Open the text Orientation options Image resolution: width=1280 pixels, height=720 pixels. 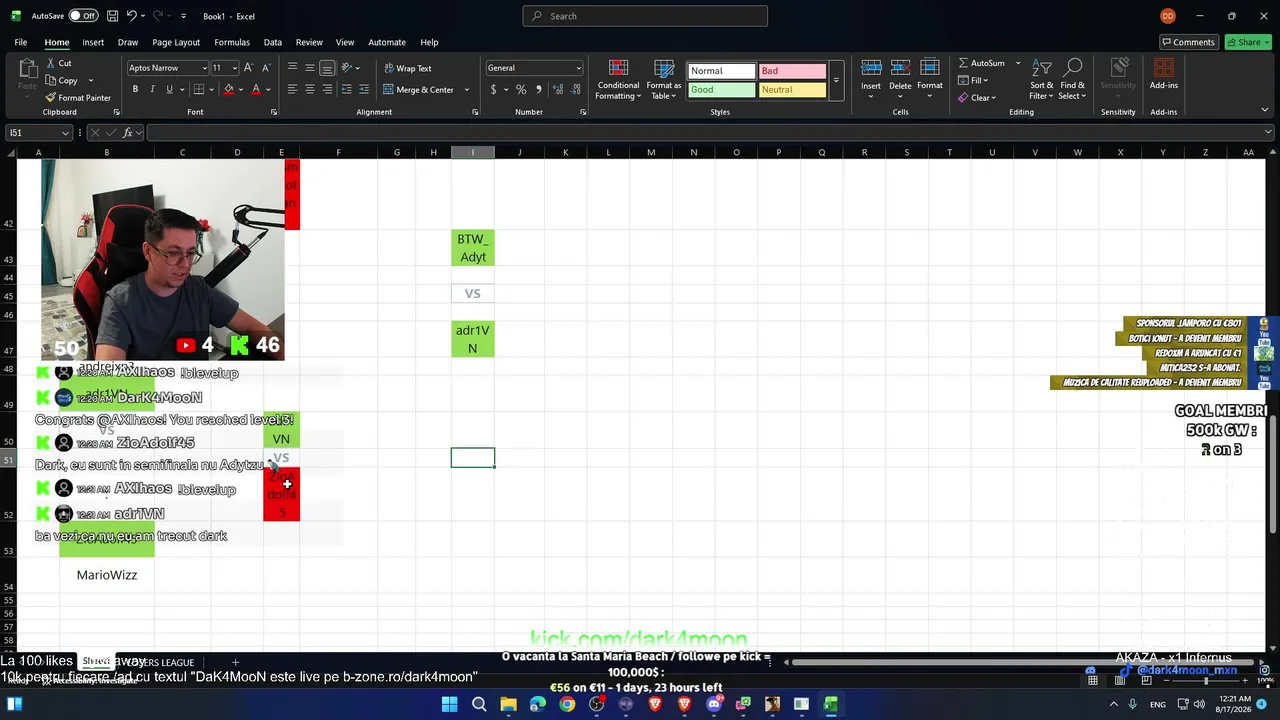(348, 68)
